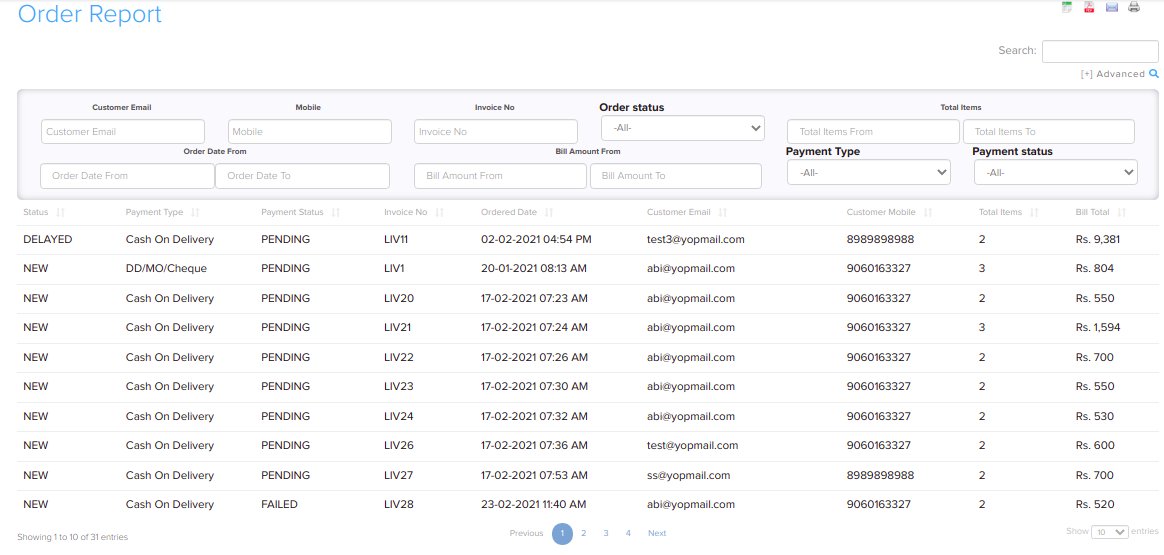This screenshot has width=1164, height=555.
Task: Click invoice number LIV28
Action: click(x=399, y=505)
